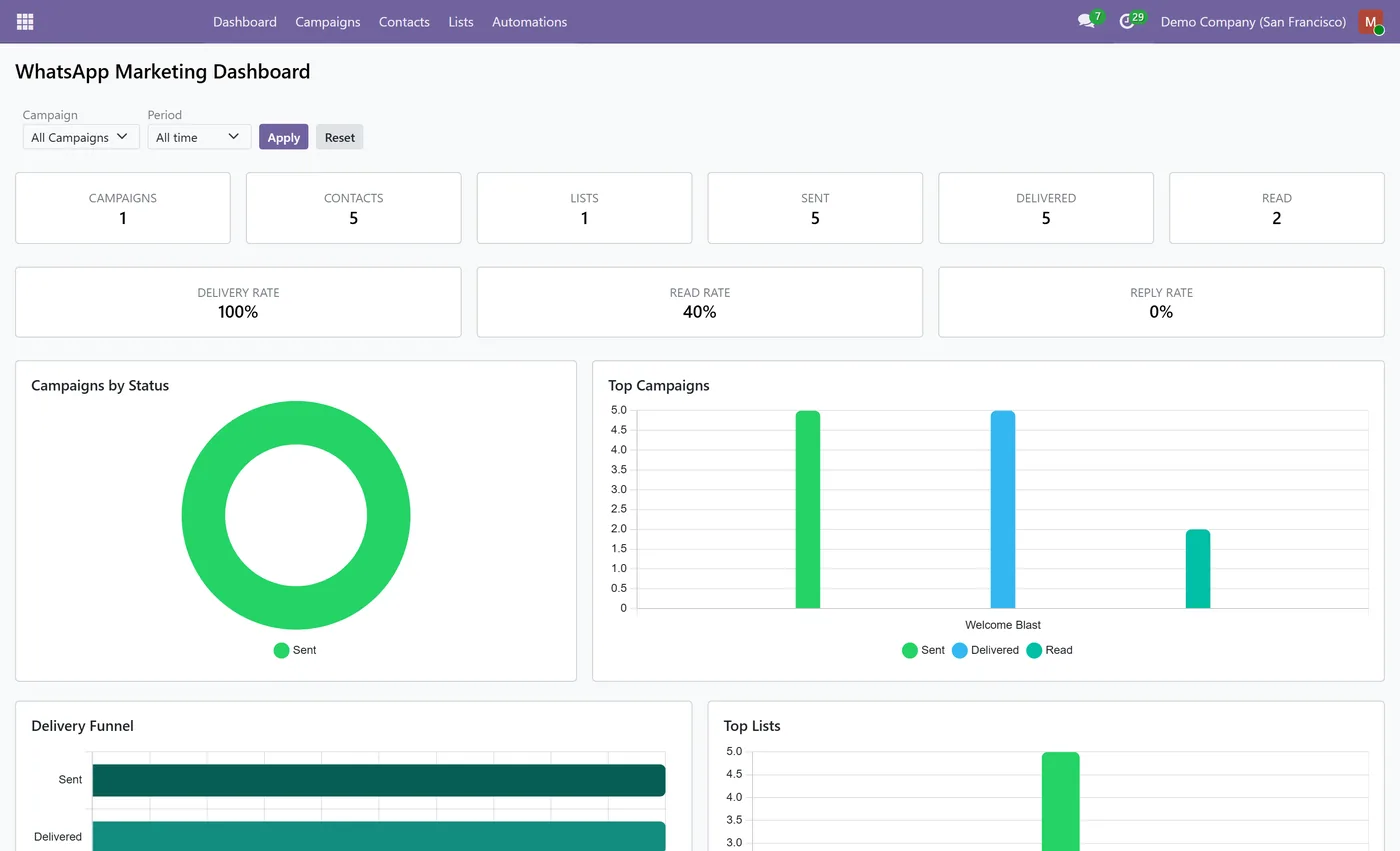Click the Campaigns by Status title
The width and height of the screenshot is (1400, 851).
click(100, 385)
